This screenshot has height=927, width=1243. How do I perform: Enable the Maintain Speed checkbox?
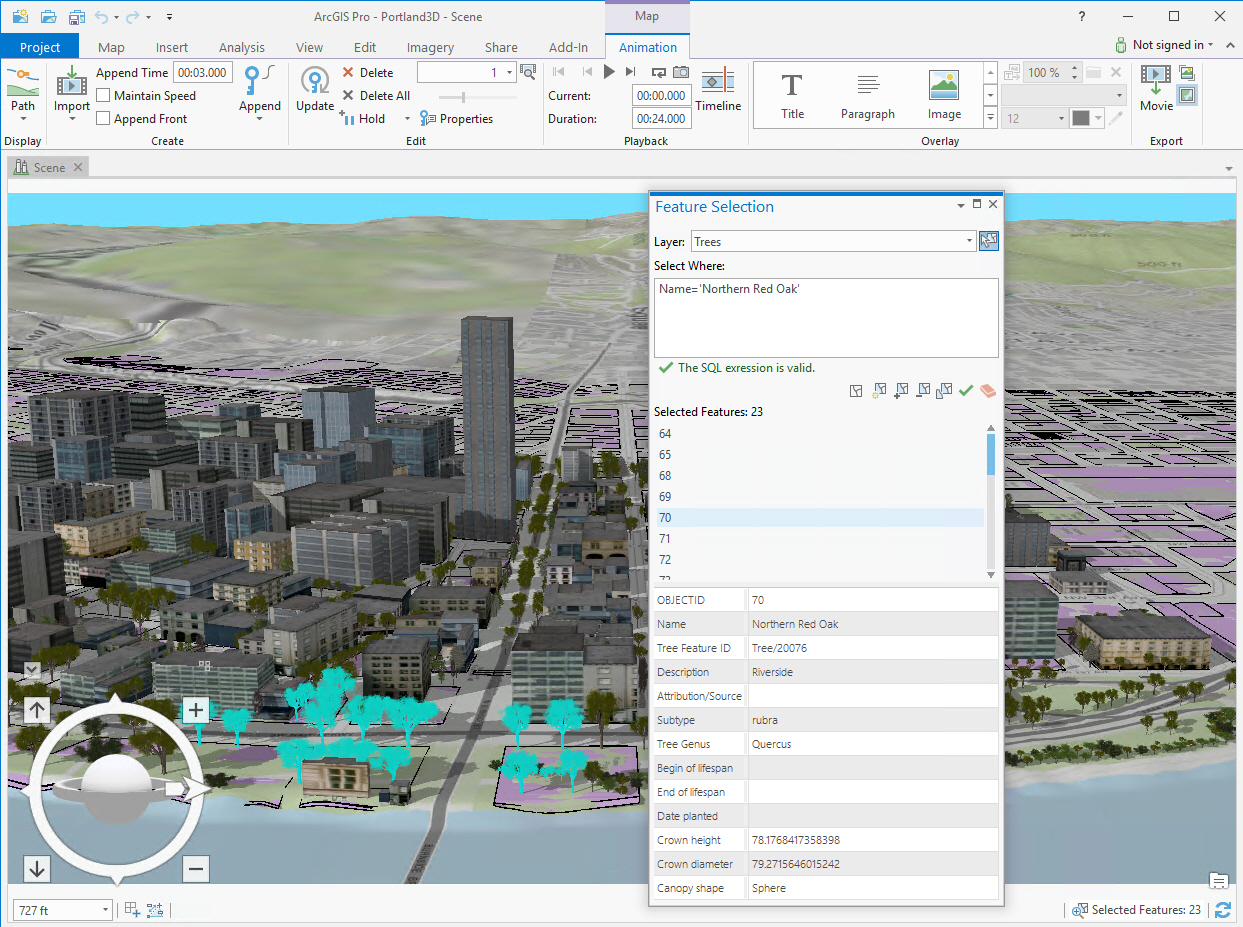(104, 96)
